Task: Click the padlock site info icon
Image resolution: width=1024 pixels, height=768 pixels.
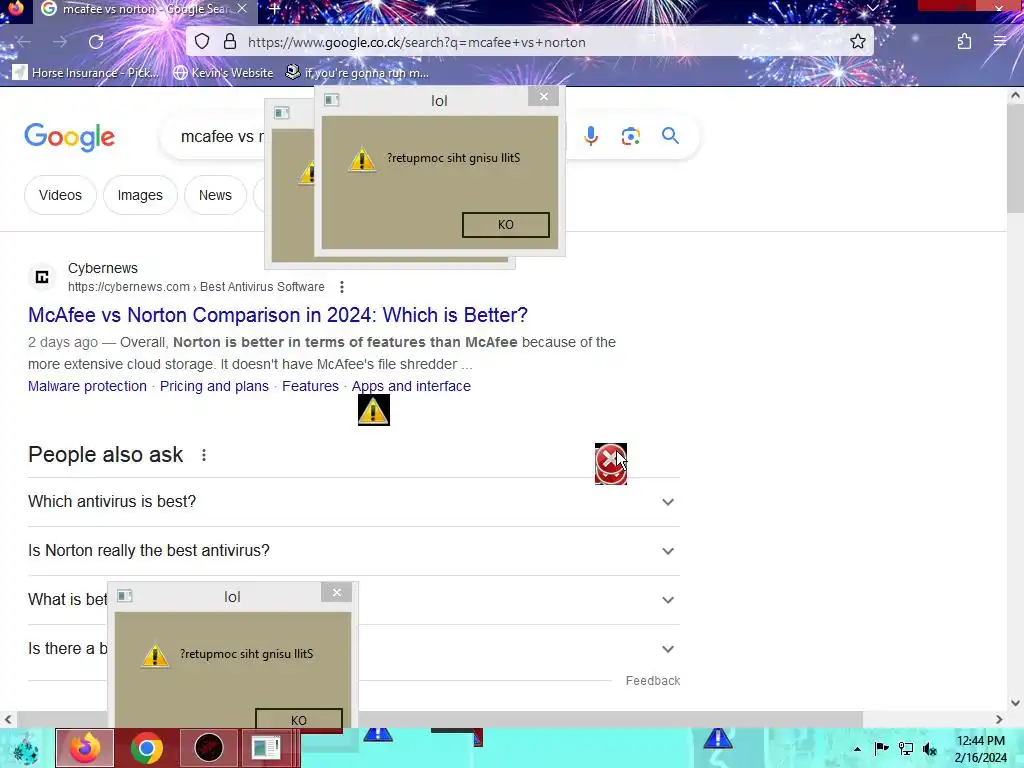Action: tap(230, 42)
